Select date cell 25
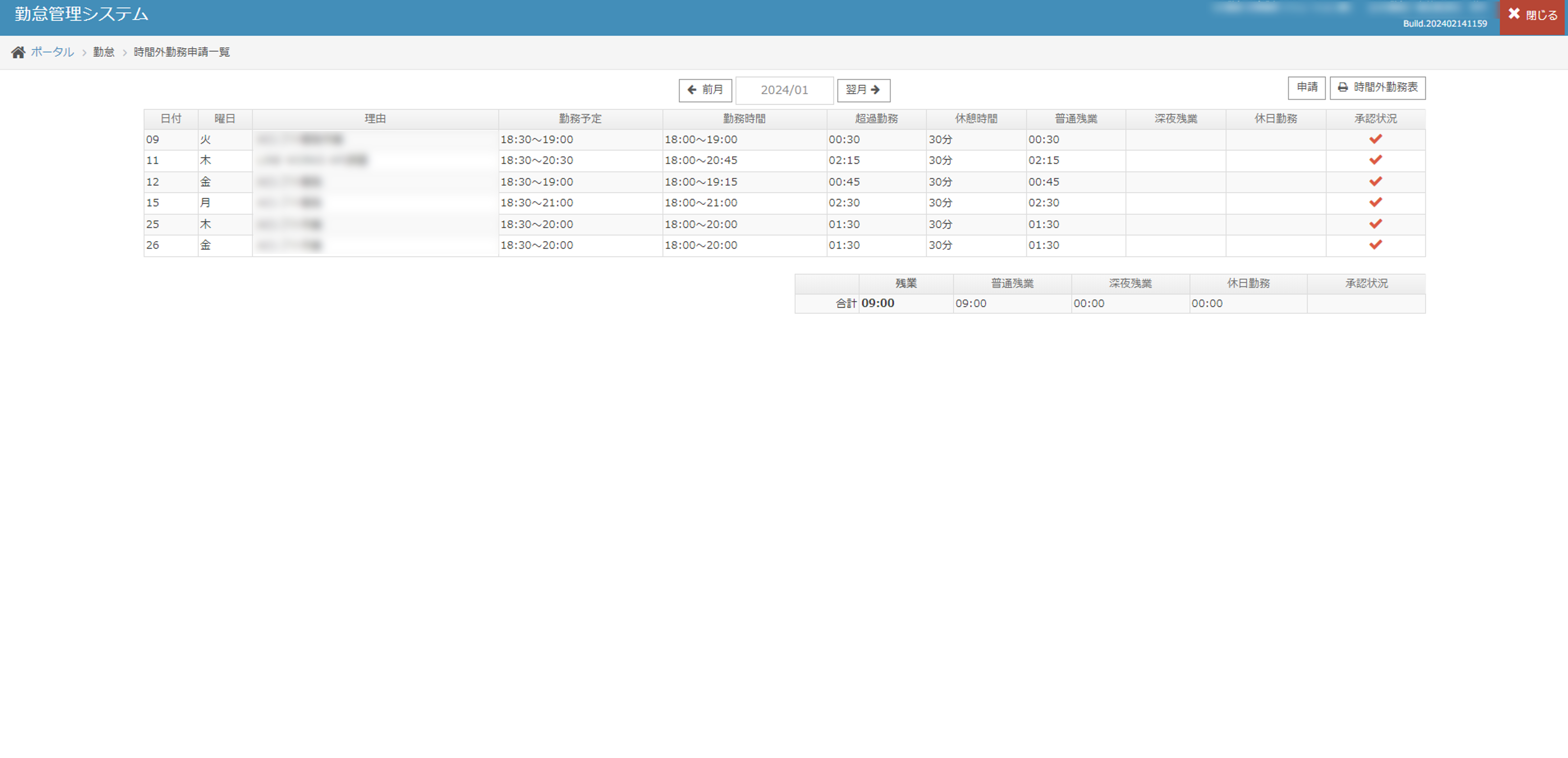Screen dimensions: 1568x758 pos(171,224)
